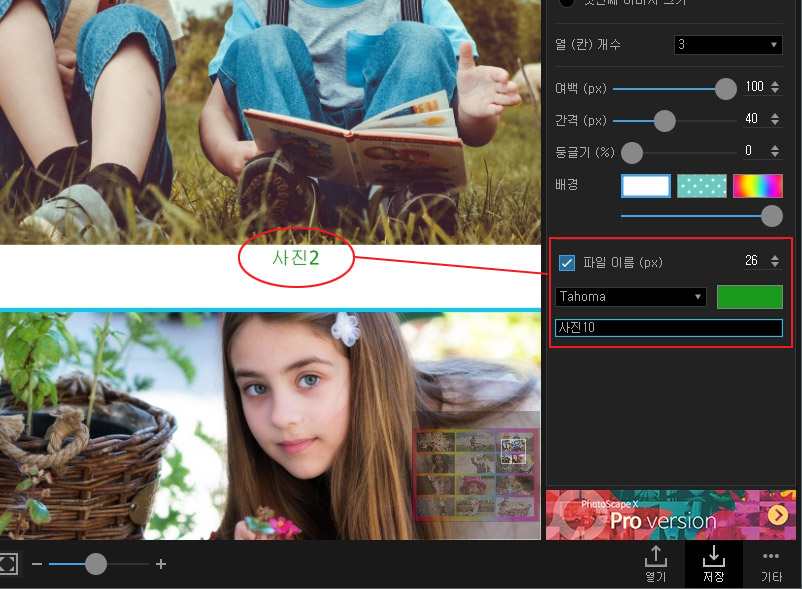Image resolution: width=802 pixels, height=589 pixels.
Task: Select the rainbow gradient background swatch
Action: 758,186
